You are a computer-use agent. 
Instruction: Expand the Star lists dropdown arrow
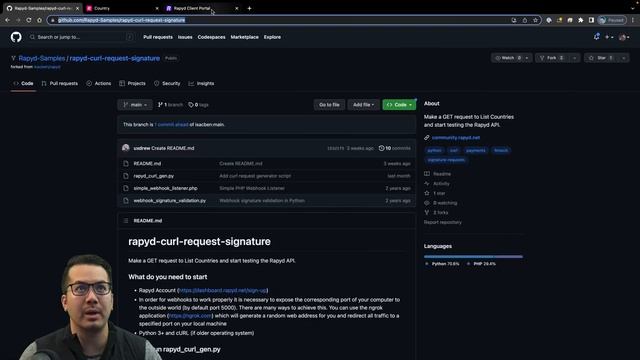[x=624, y=58]
